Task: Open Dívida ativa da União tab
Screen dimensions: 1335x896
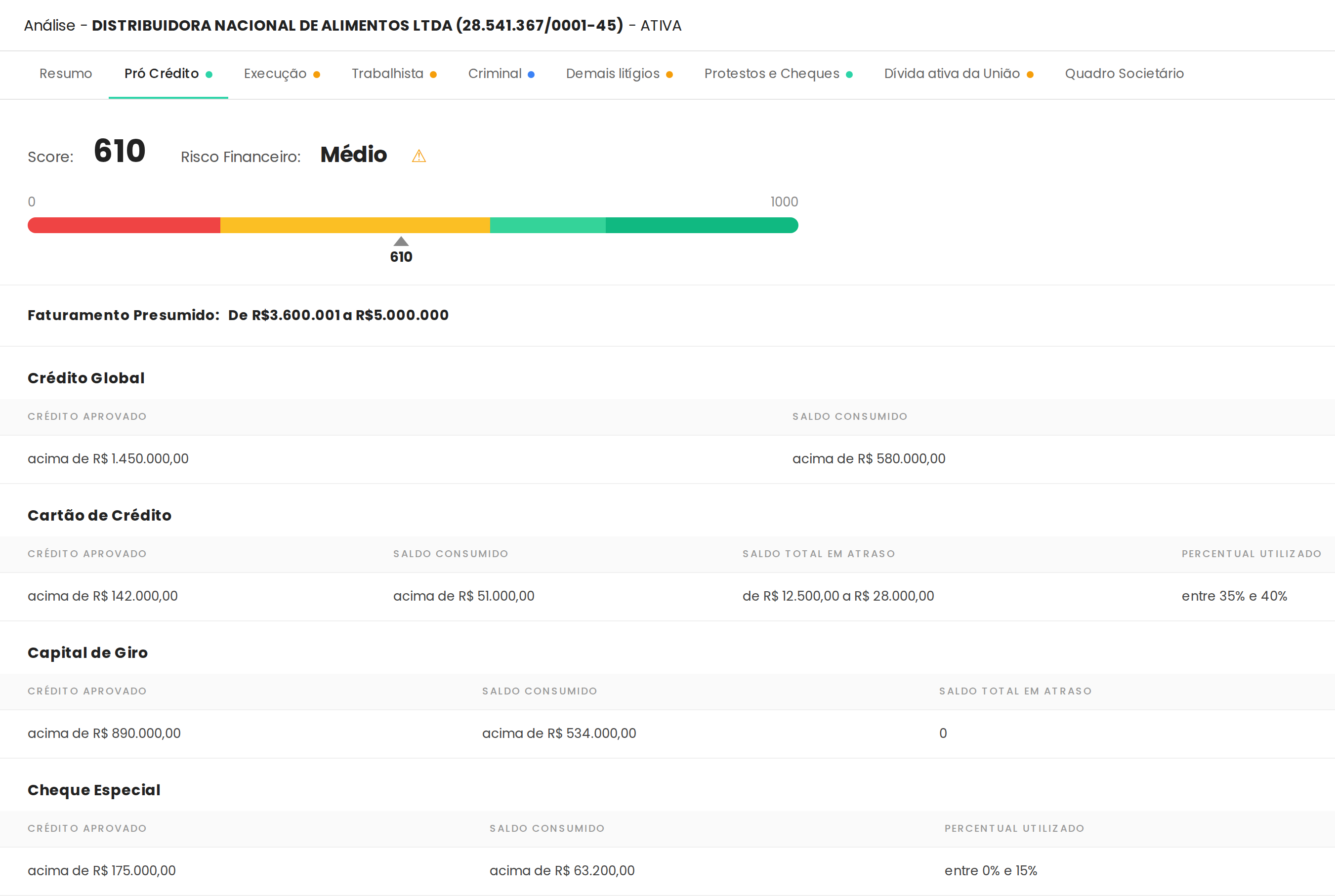Action: [952, 74]
